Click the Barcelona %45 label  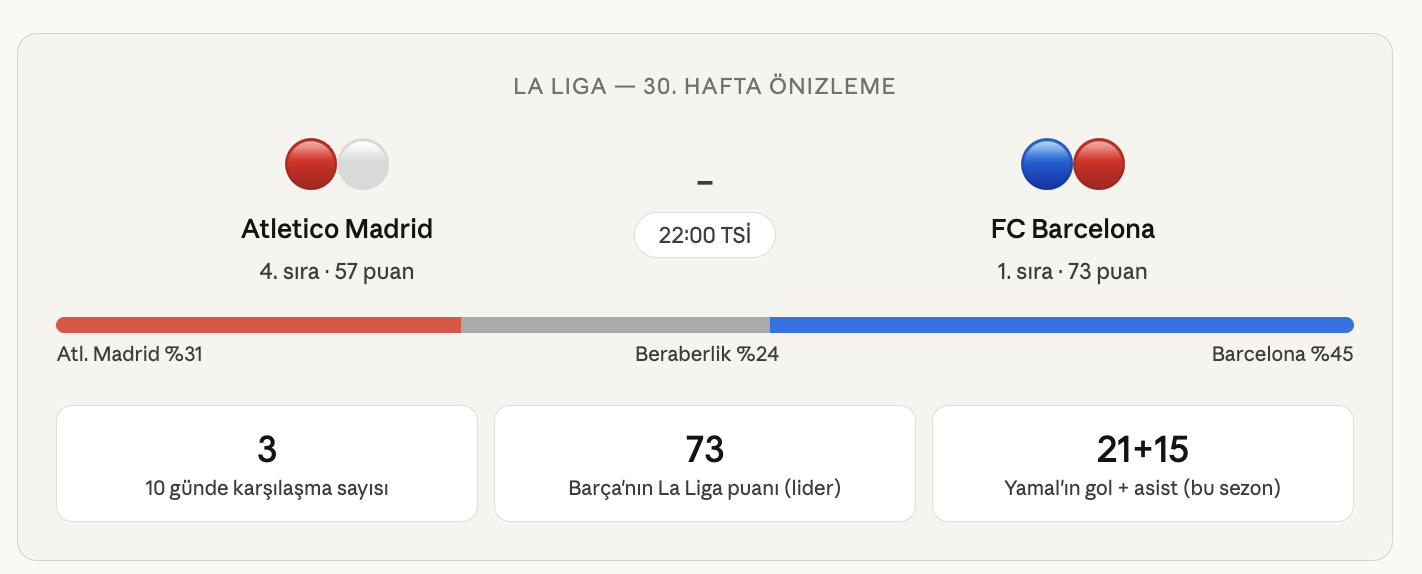[1282, 354]
